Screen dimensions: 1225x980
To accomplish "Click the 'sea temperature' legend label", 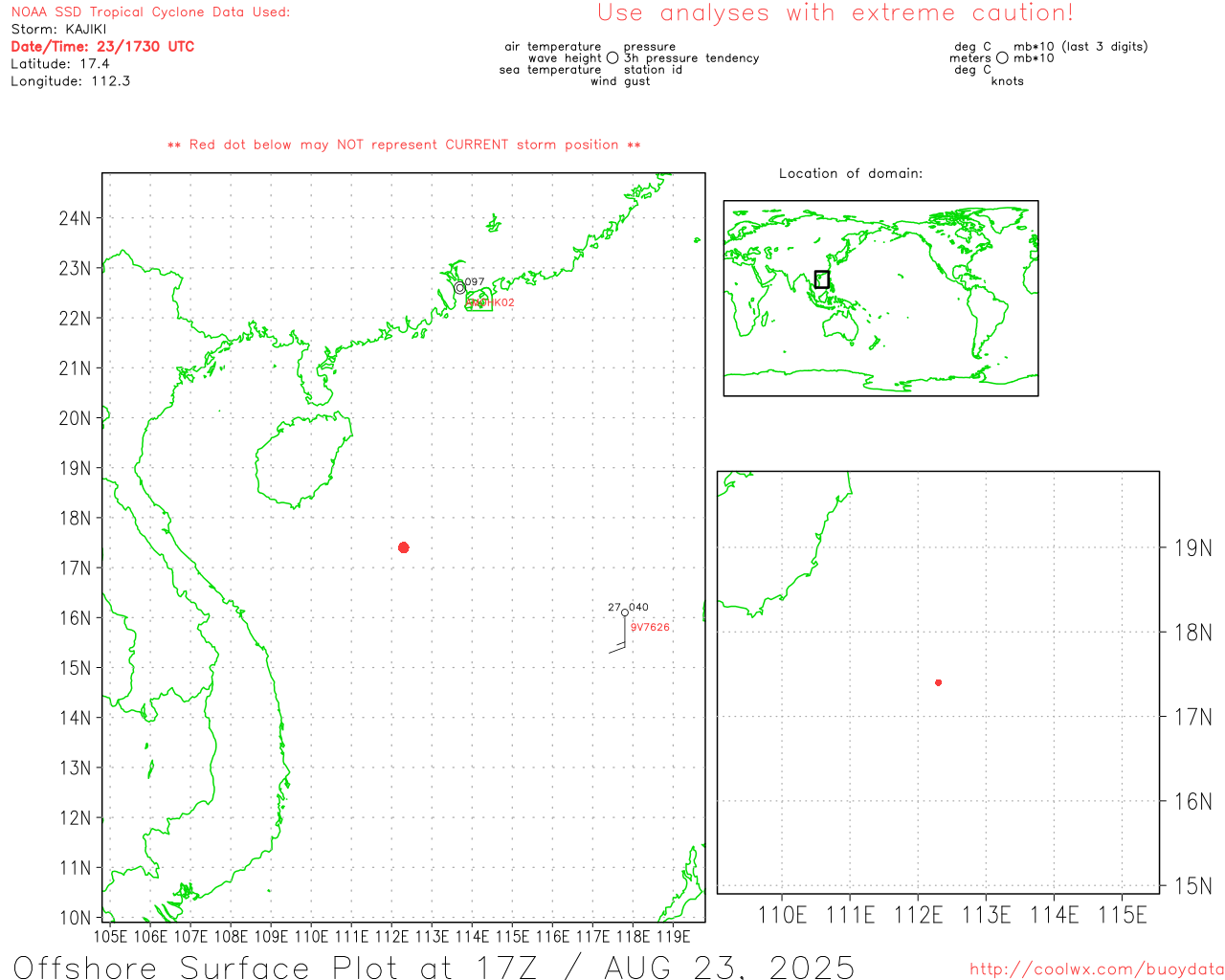I will pos(550,69).
